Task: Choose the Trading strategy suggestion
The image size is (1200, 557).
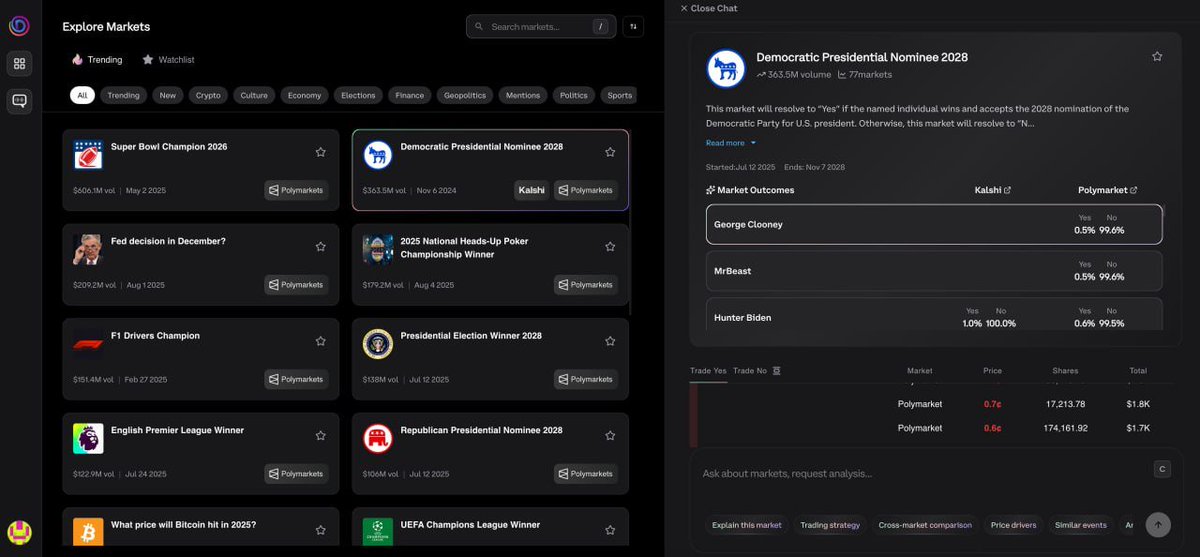Action: click(x=830, y=525)
